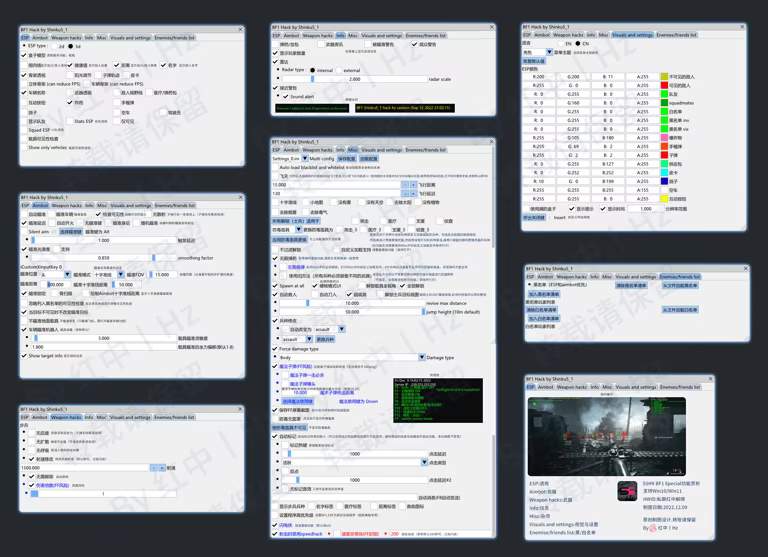The image size is (768, 557).
Task: Toggle the Show target info checkbox
Action: click(x=25, y=355)
